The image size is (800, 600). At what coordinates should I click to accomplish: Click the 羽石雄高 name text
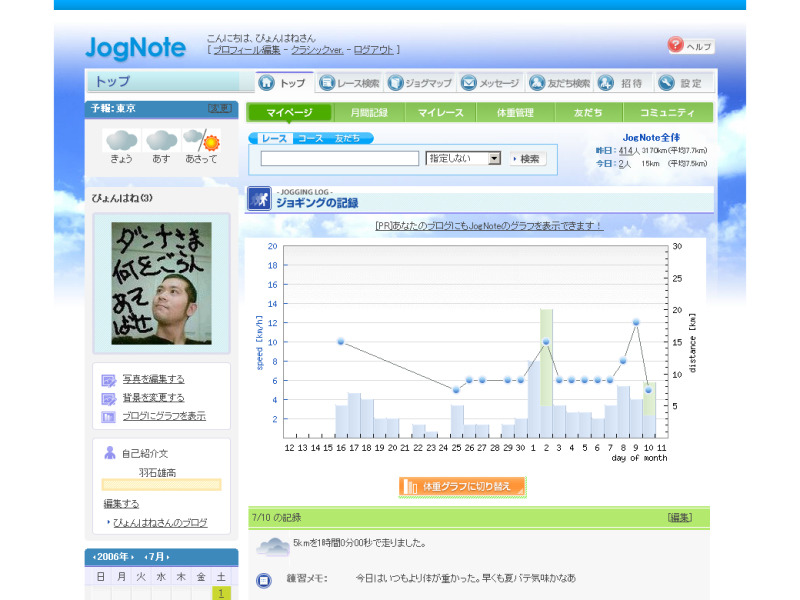pos(158,473)
